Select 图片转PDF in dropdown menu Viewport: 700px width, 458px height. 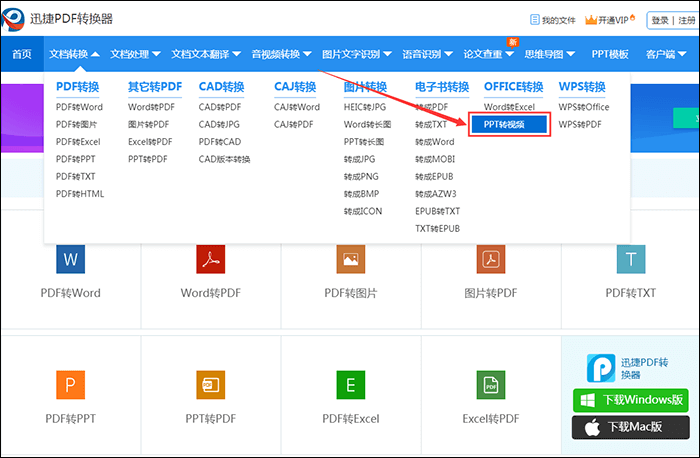point(149,125)
